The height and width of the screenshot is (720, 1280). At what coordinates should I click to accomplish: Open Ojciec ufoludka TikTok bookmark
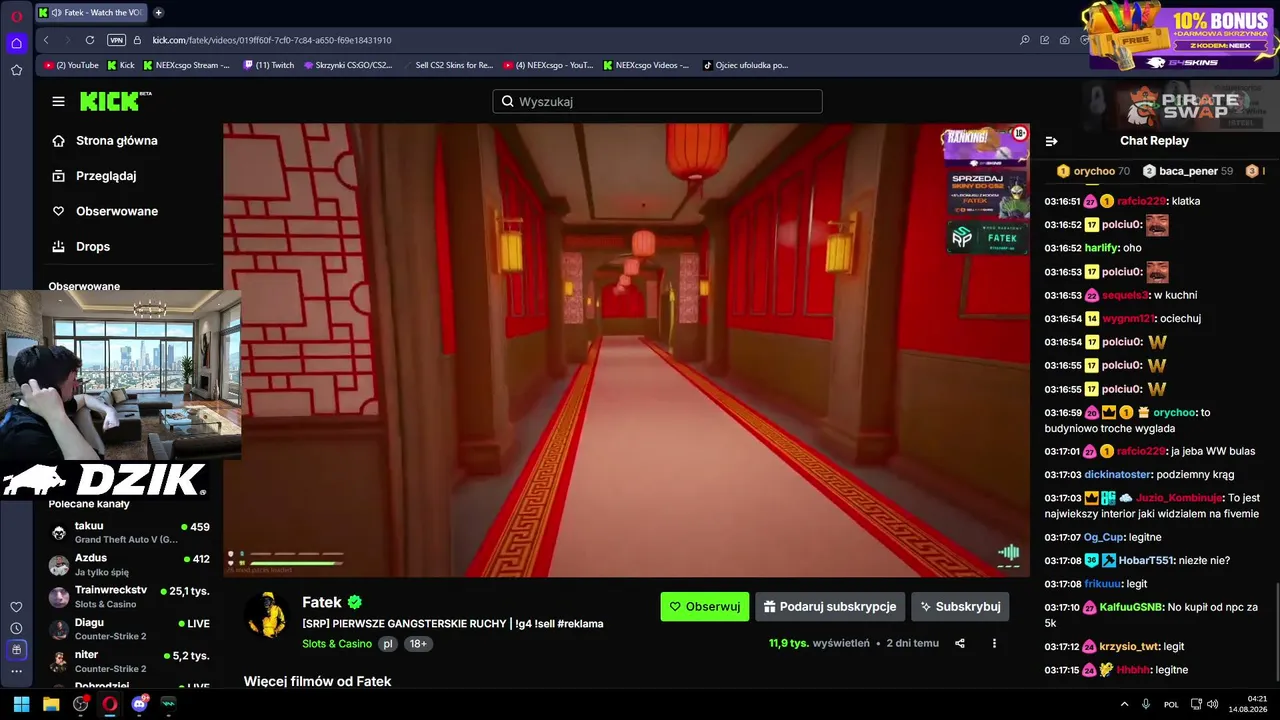point(745,65)
